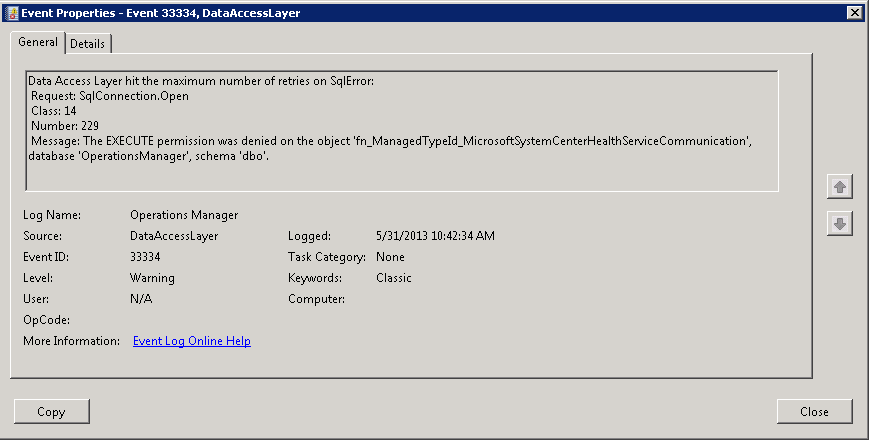Click the Event Properties title bar icon

pyautogui.click(x=11, y=13)
